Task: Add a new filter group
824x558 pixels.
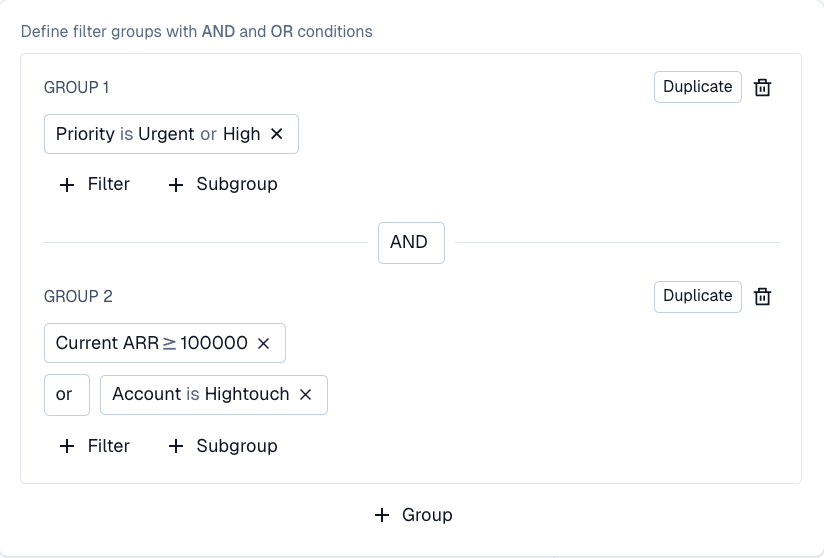Action: point(412,515)
